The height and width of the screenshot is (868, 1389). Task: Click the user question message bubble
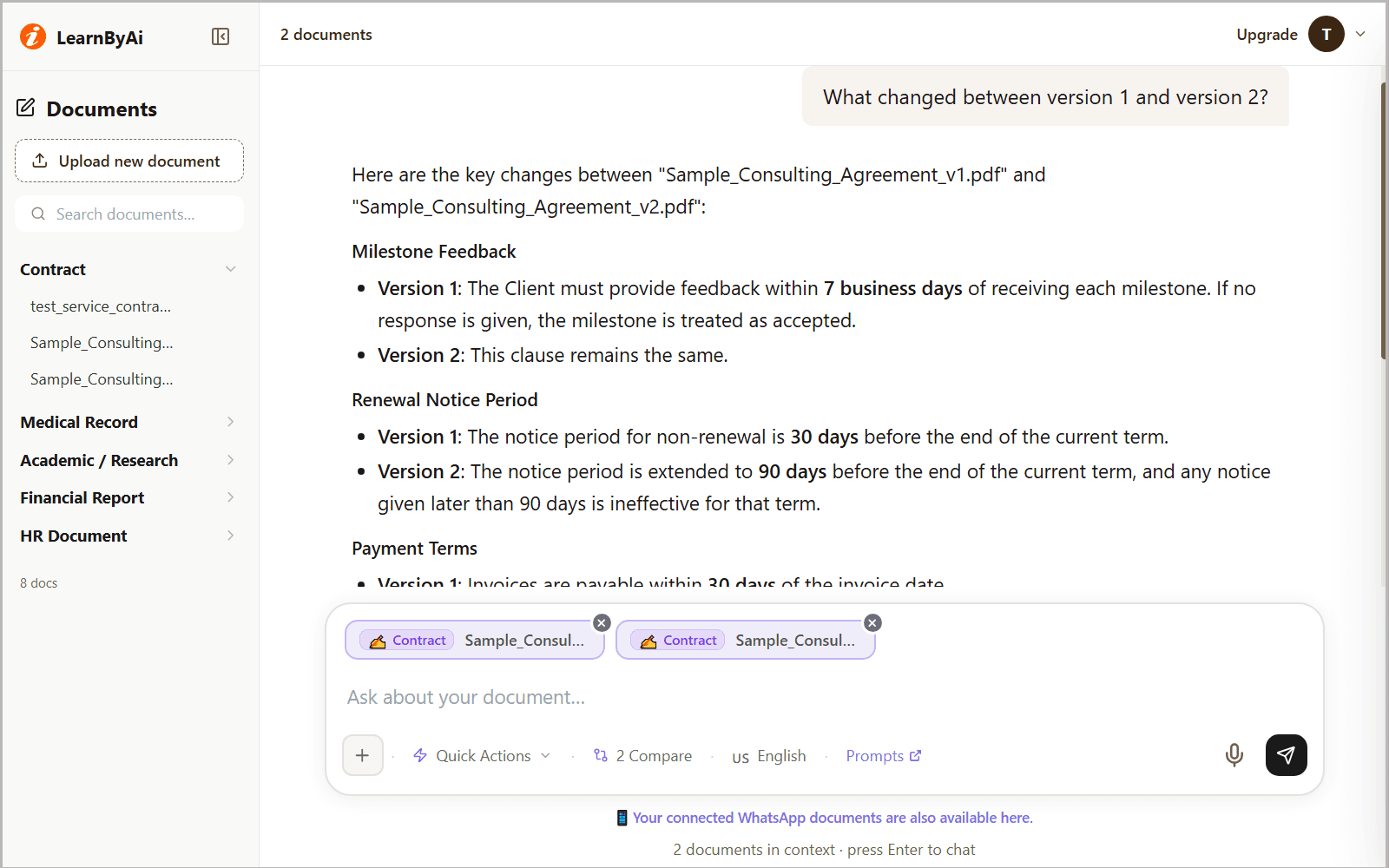click(1045, 97)
